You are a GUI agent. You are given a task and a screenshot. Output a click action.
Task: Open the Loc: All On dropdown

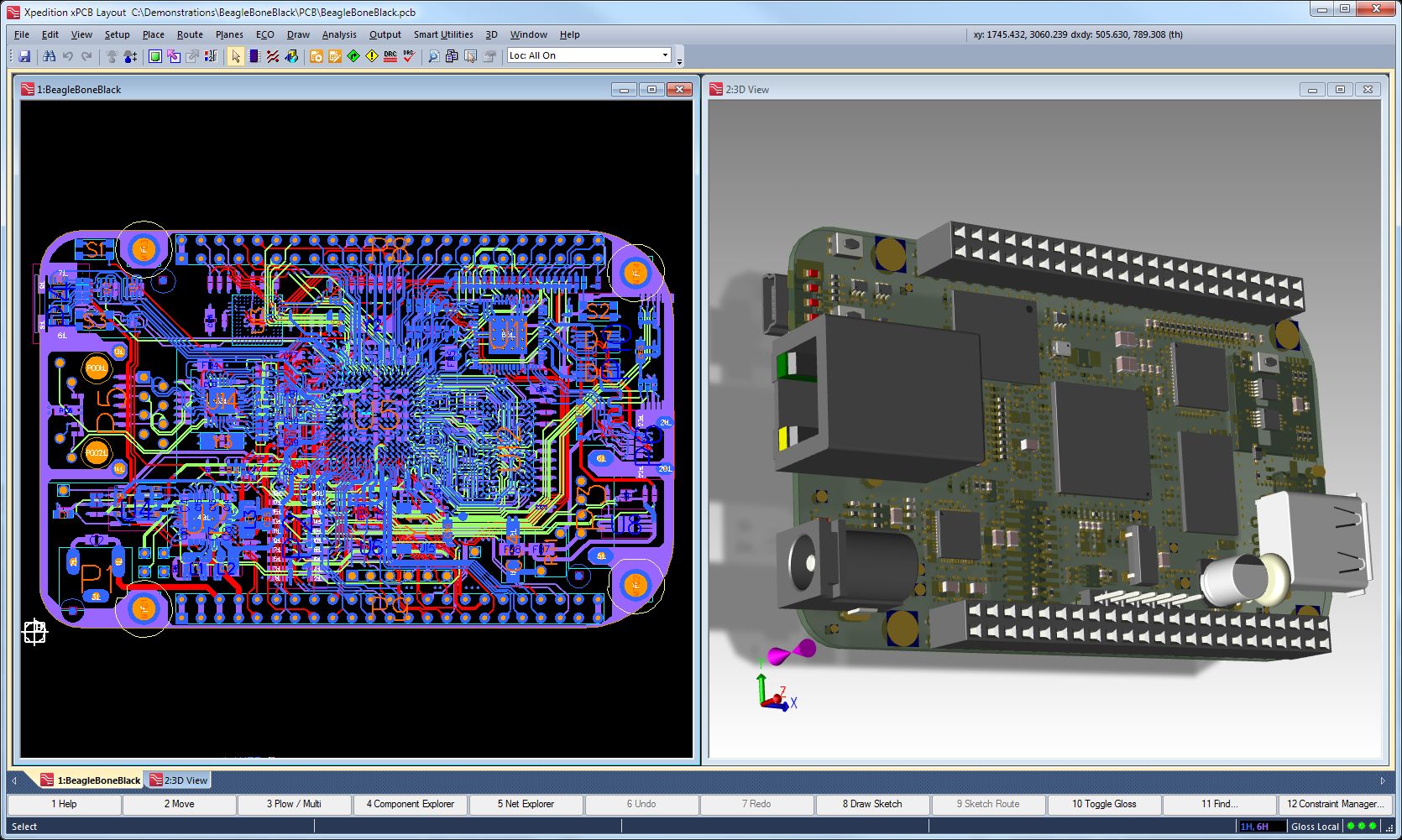pos(665,55)
